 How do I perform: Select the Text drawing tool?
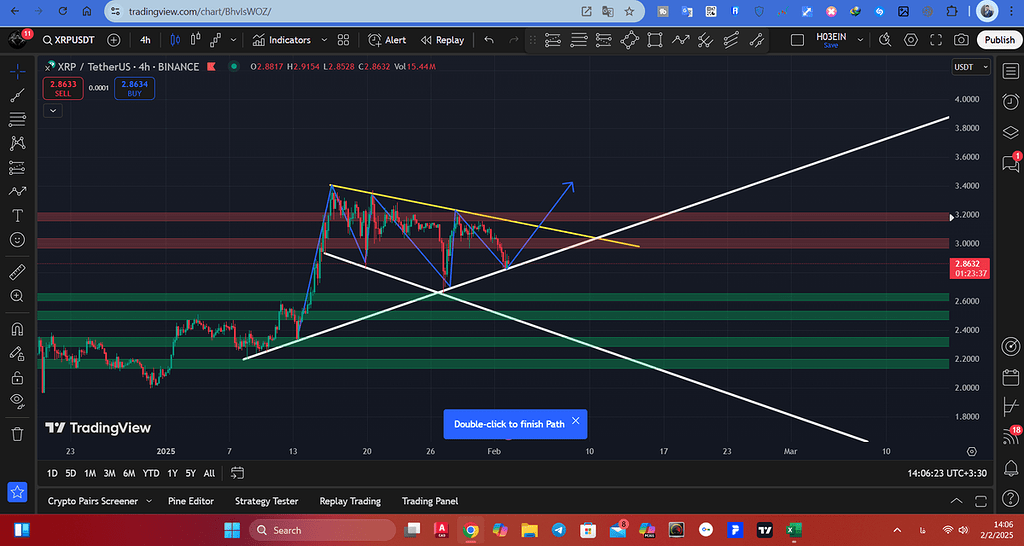point(17,216)
